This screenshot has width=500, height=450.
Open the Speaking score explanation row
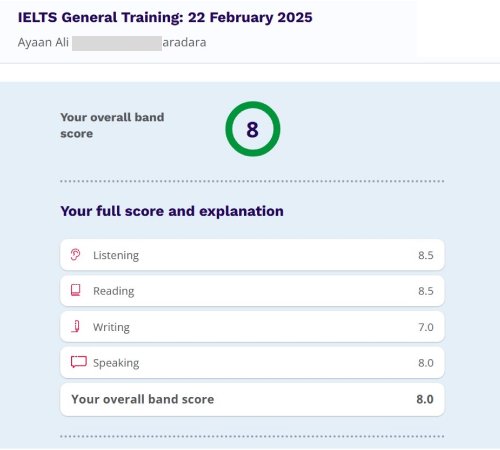pos(252,363)
